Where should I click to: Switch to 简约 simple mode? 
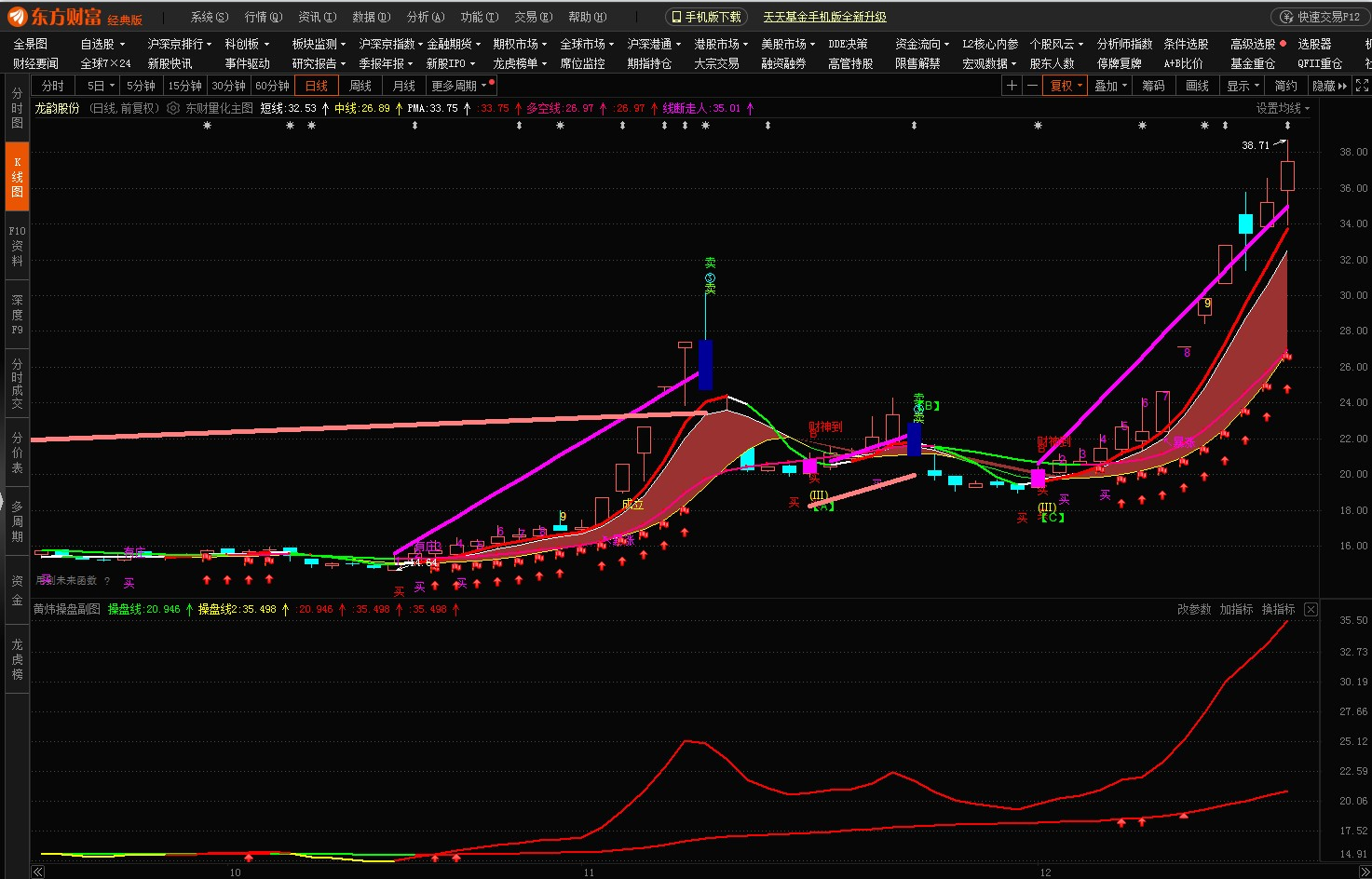point(1286,86)
